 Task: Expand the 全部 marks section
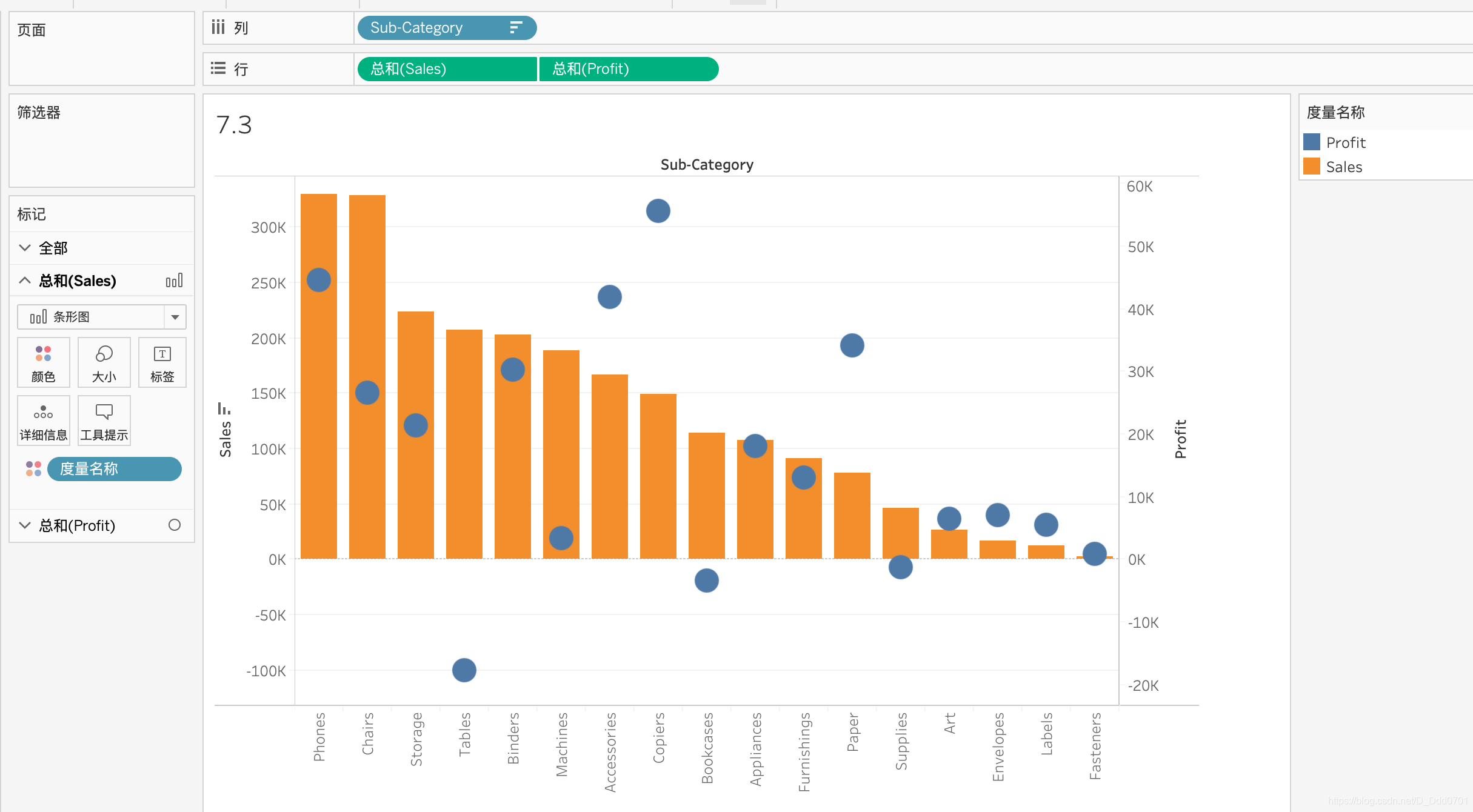pos(25,248)
